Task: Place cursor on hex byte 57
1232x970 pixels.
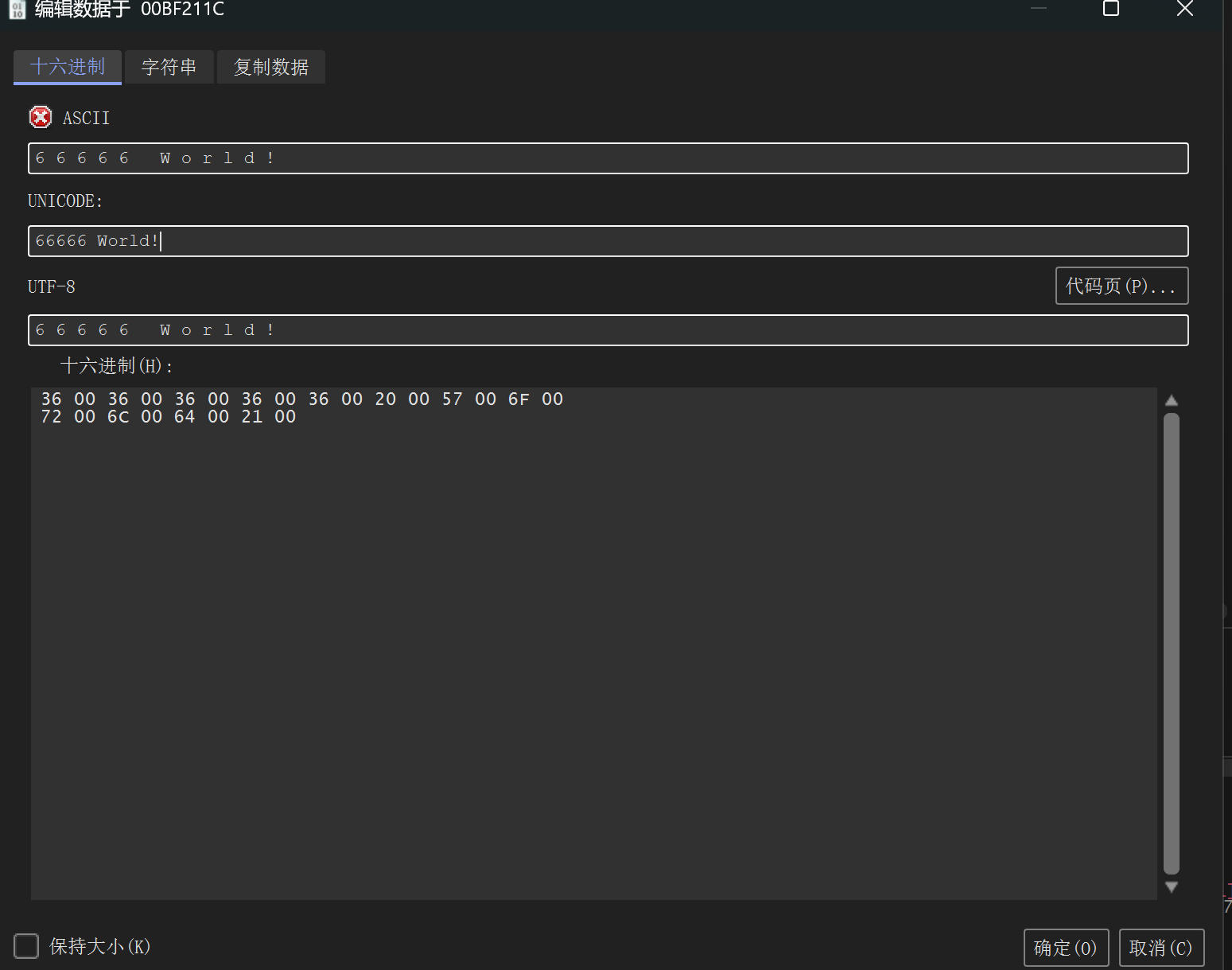Action: (x=452, y=399)
